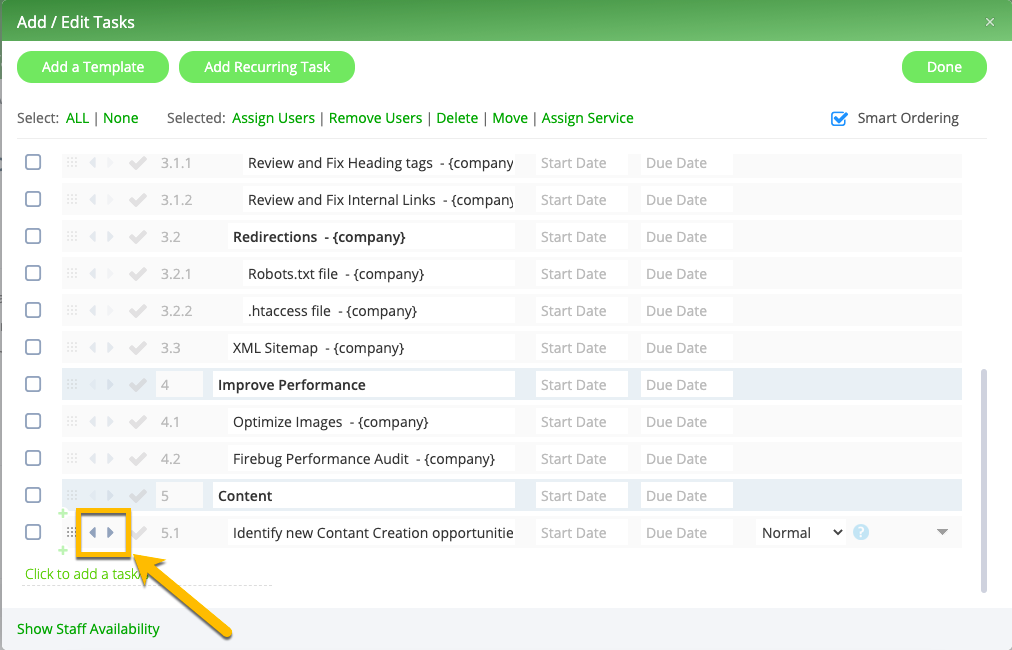Image resolution: width=1012 pixels, height=650 pixels.
Task: Click the None selection link
Action: (121, 118)
